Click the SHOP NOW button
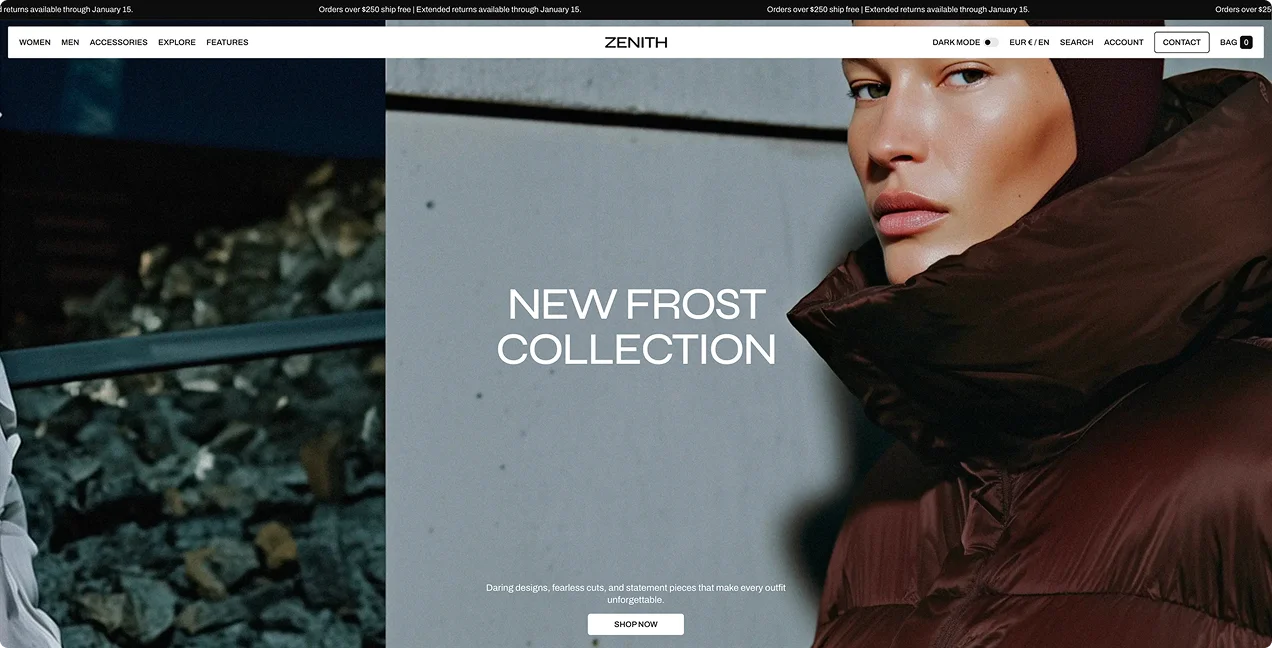 (636, 624)
